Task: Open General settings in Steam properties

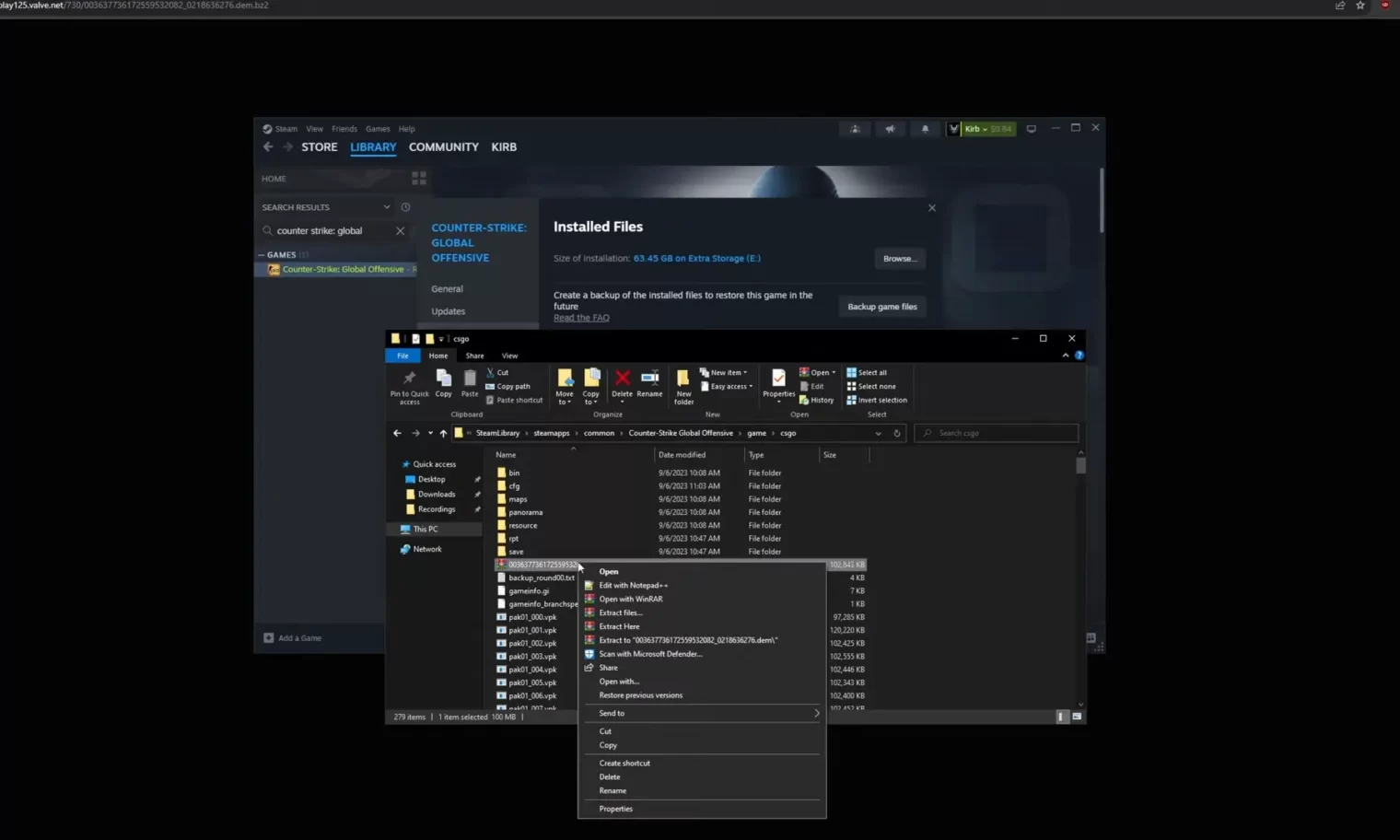Action: (x=447, y=289)
